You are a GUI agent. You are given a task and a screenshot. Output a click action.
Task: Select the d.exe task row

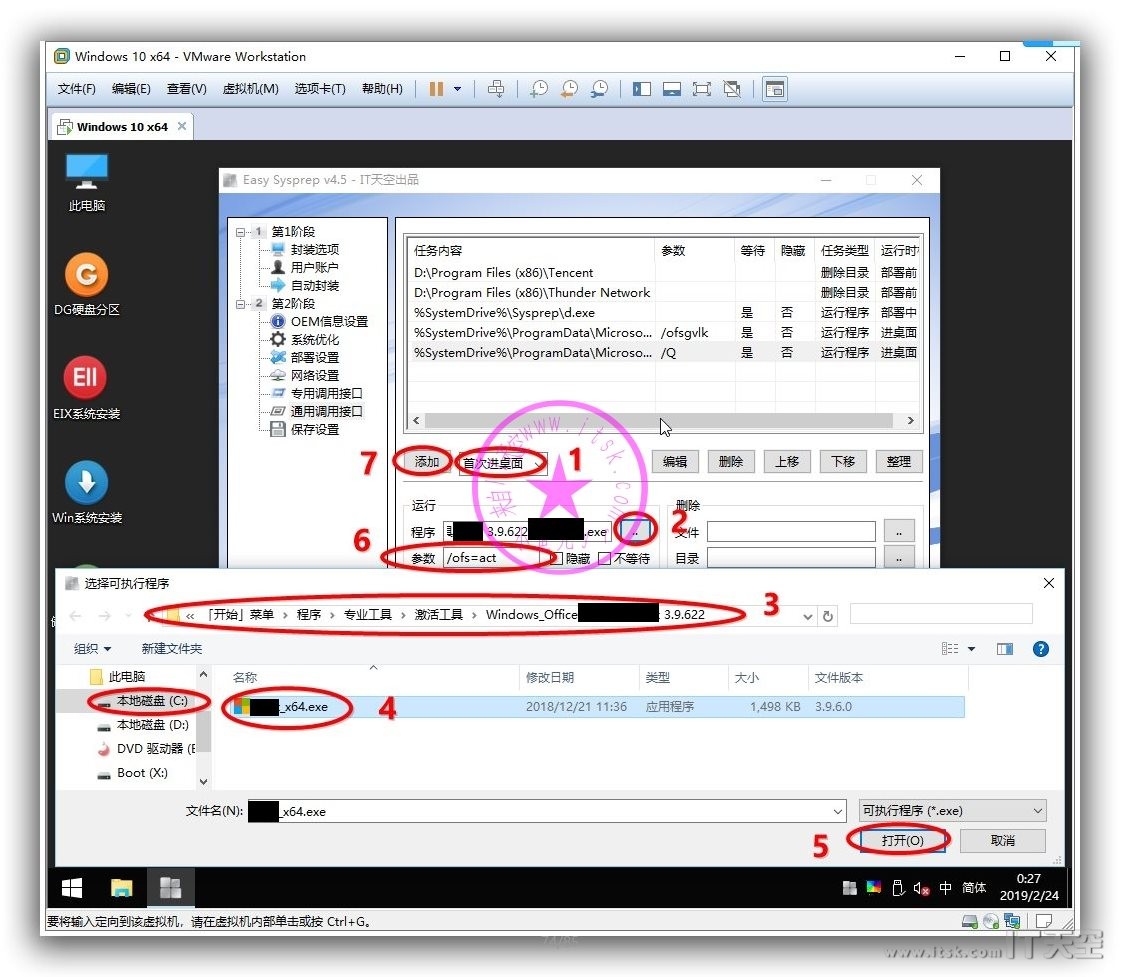664,312
